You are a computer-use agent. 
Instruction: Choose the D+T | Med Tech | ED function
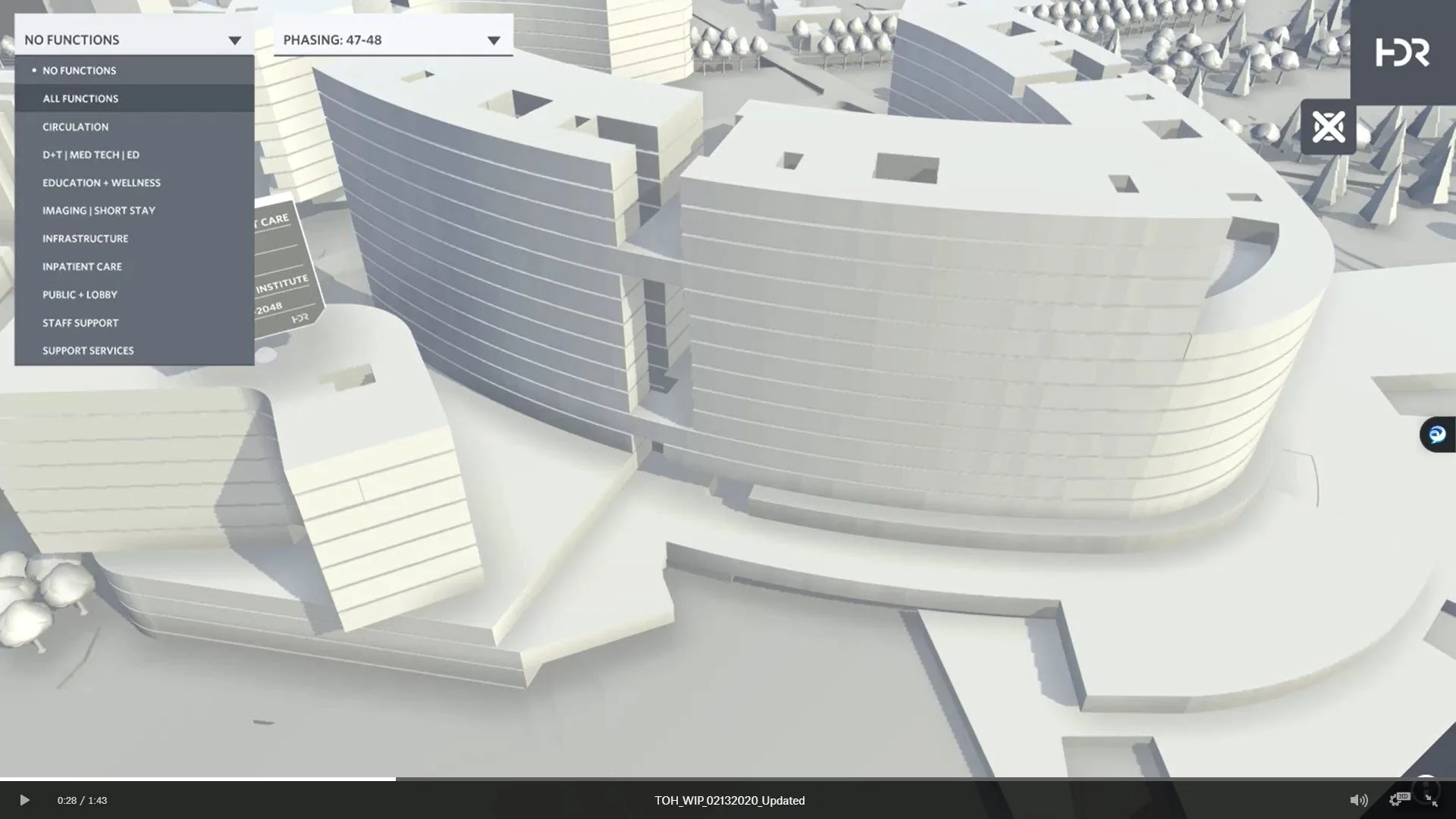pyautogui.click(x=91, y=155)
